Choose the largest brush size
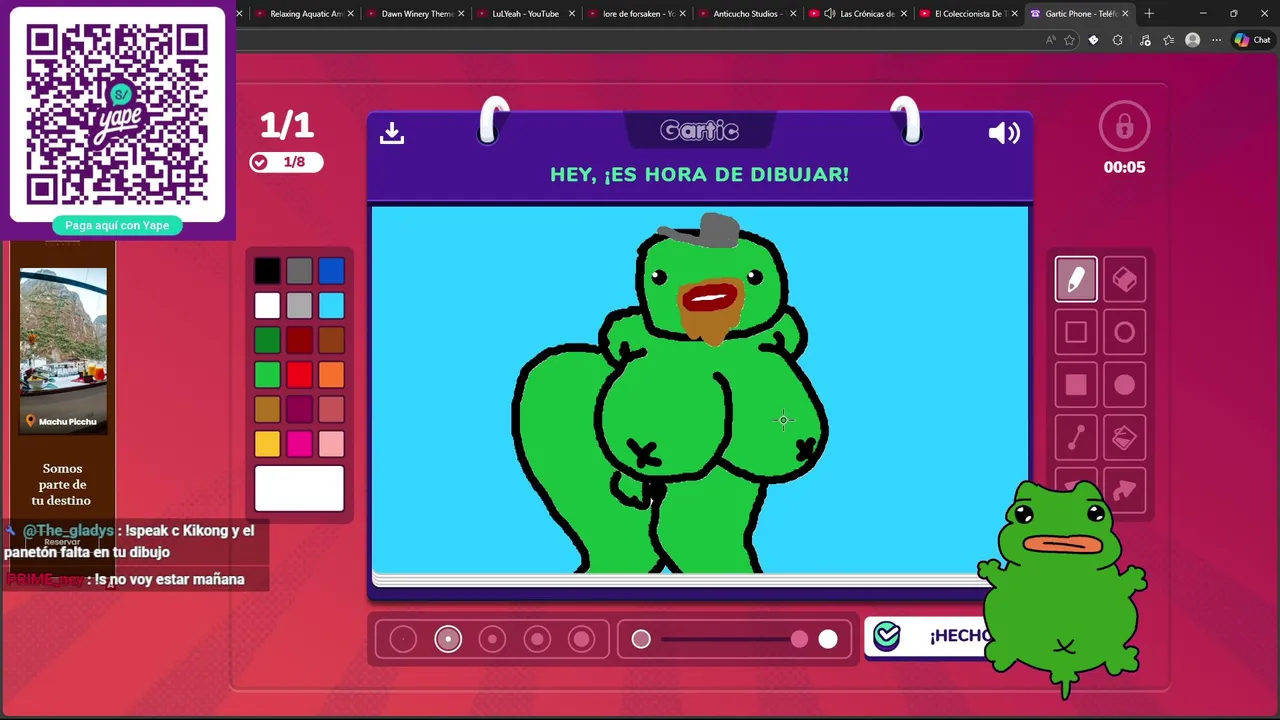The height and width of the screenshot is (720, 1280). coord(582,639)
